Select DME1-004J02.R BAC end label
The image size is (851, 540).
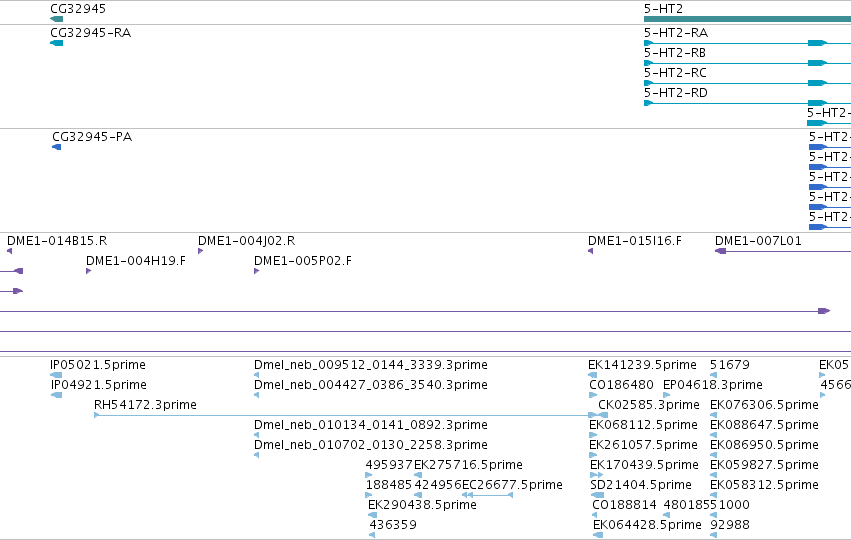(246, 241)
